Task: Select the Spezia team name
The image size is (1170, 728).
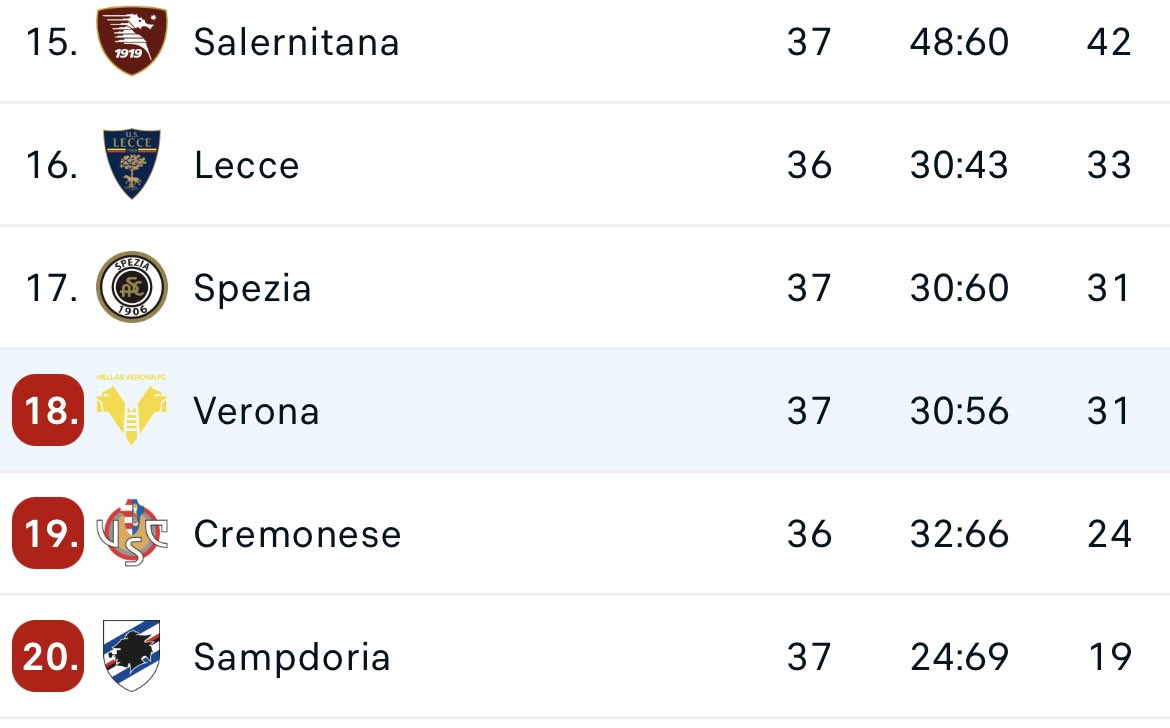Action: (252, 289)
